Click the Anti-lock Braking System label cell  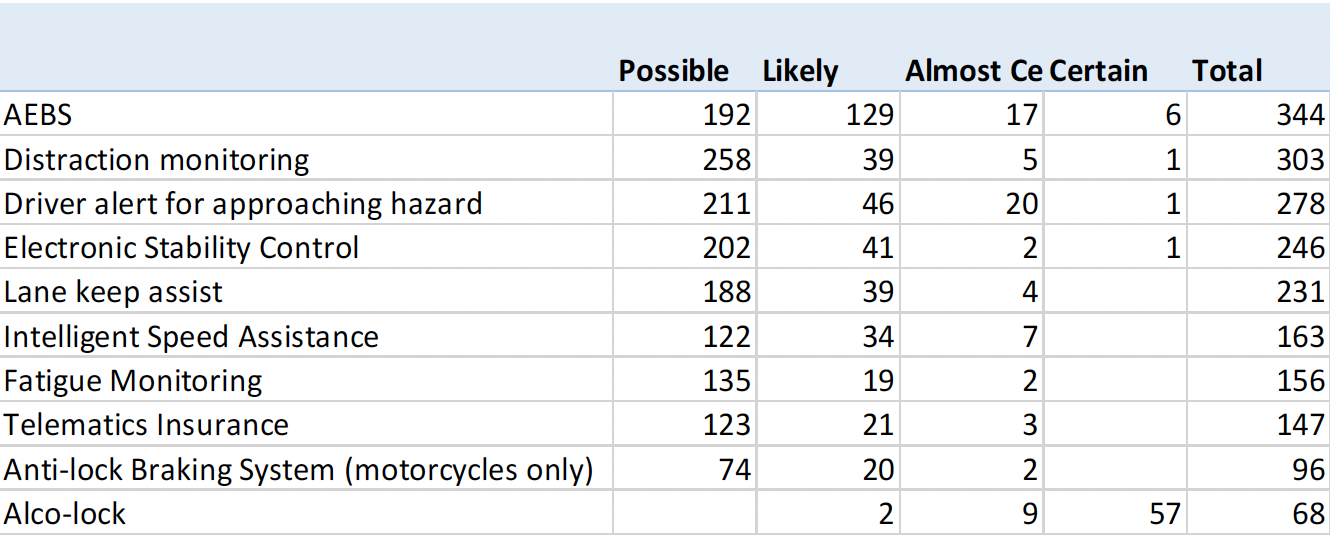point(299,469)
